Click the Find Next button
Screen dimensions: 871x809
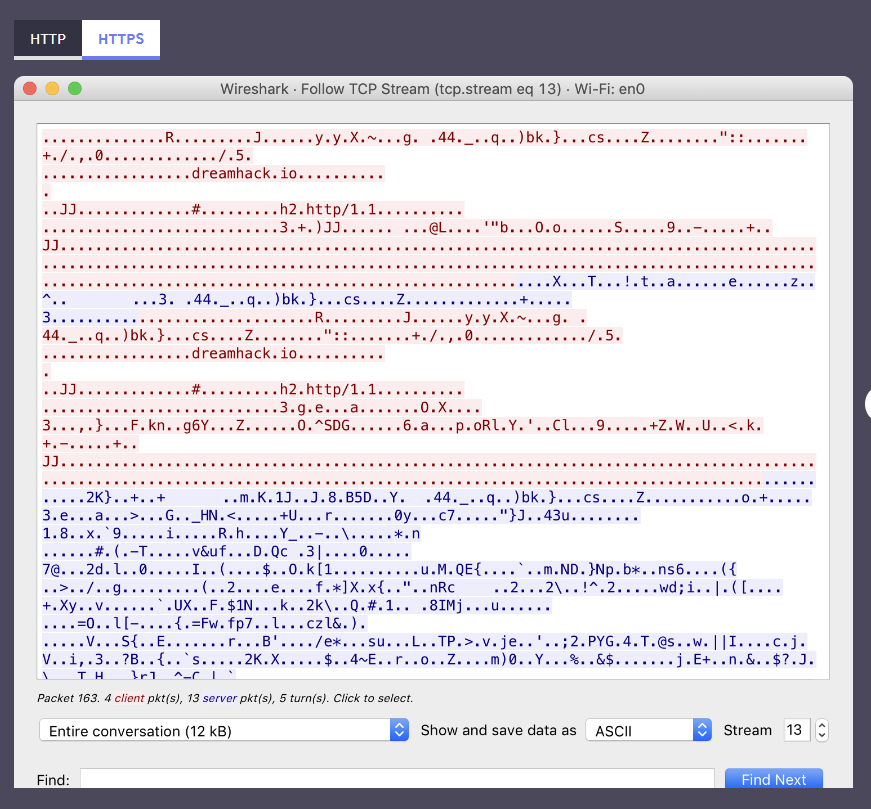tap(773, 778)
